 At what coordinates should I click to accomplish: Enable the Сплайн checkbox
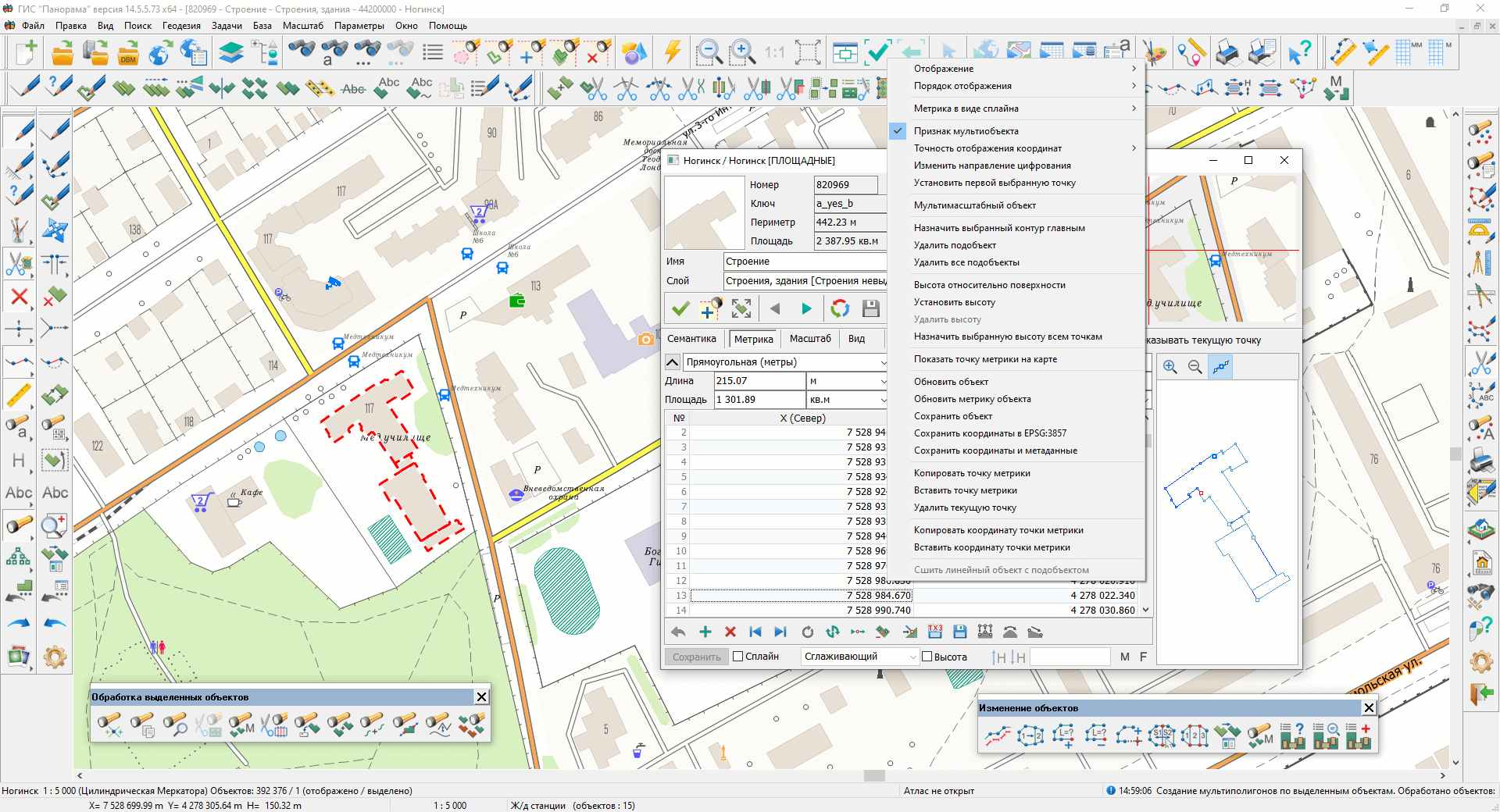(x=738, y=657)
